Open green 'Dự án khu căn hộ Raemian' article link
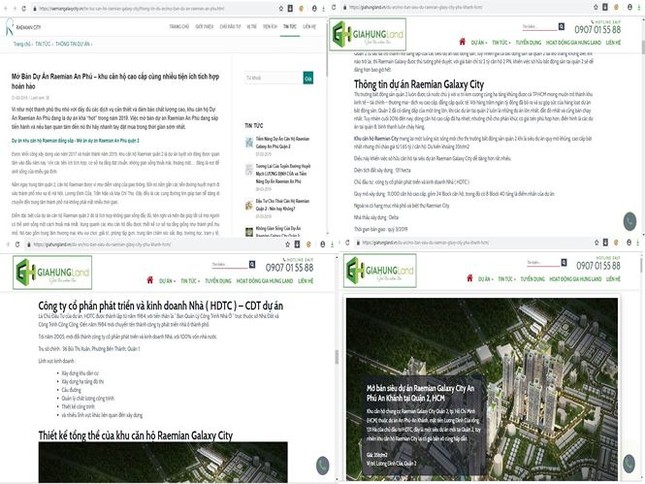This screenshot has height=484, width=645. tap(75, 141)
